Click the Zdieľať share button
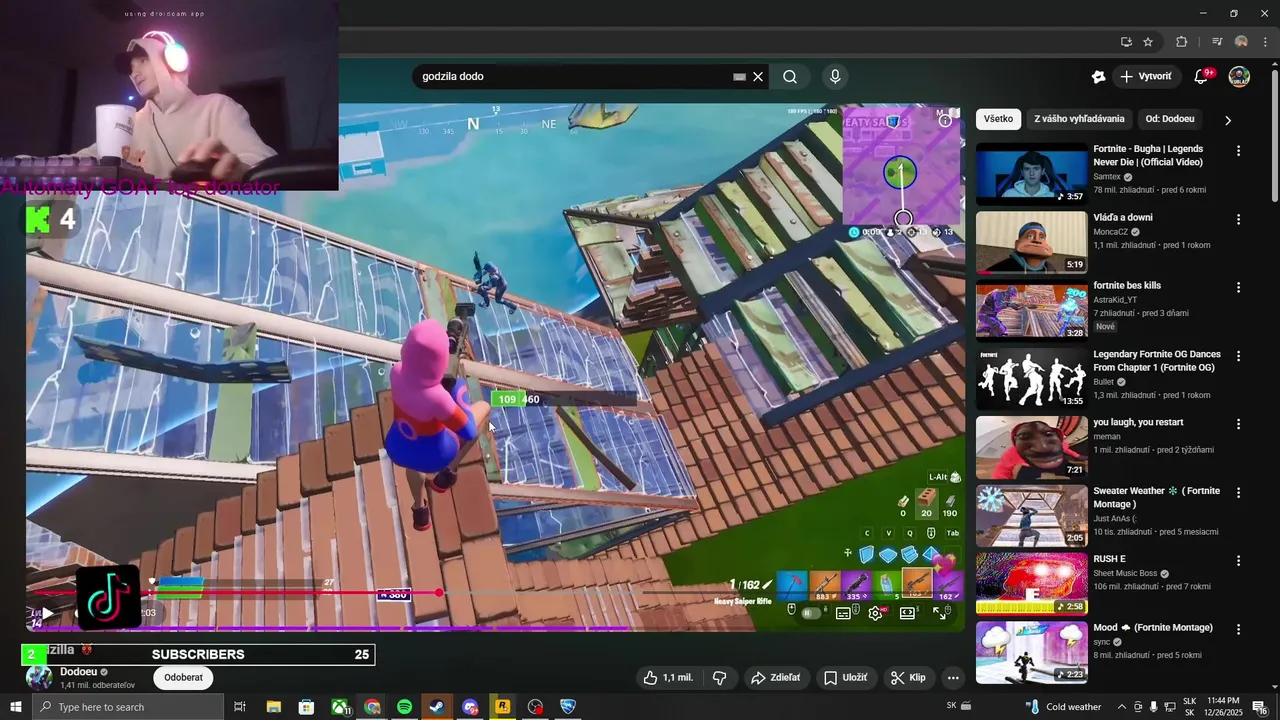 coord(777,677)
